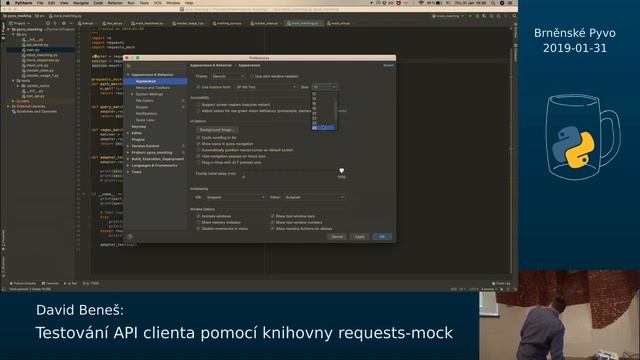Open the run configuration dropdown in toolbar
The width and height of the screenshot is (640, 360).
click(x=448, y=16)
